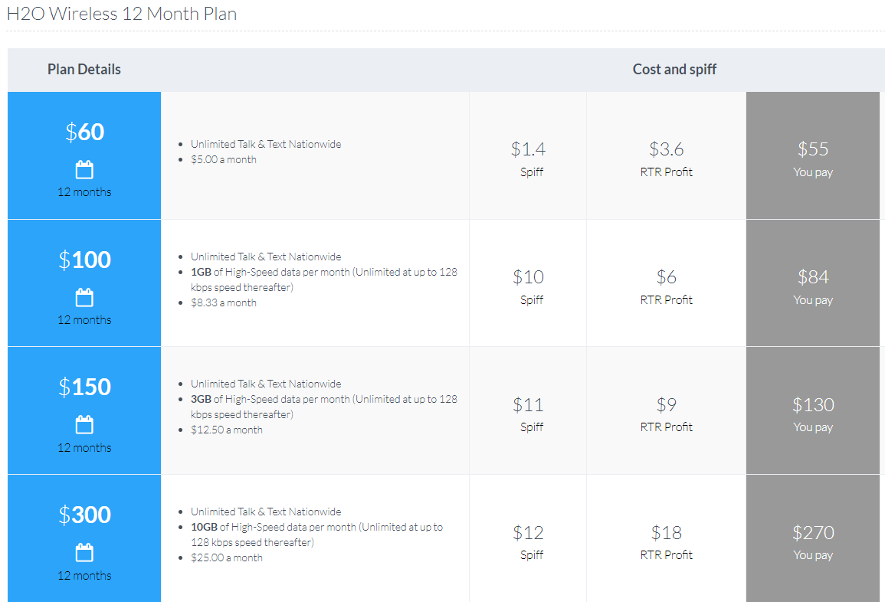Click the "Plan Details" column header

click(84, 69)
